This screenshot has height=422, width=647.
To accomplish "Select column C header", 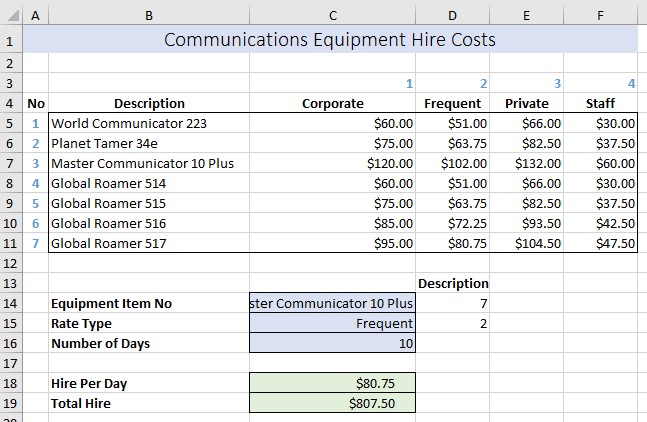I will pos(333,16).
